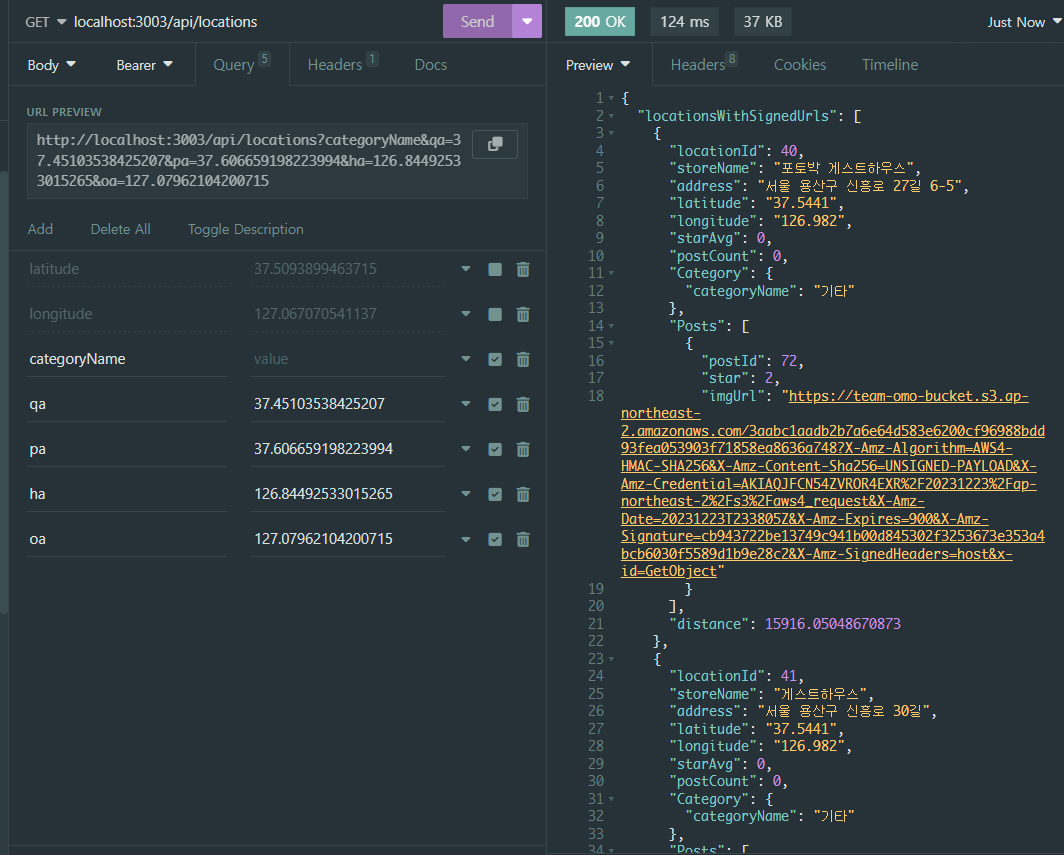1064x855 pixels.
Task: Delete the qa query parameter
Action: pyautogui.click(x=522, y=404)
